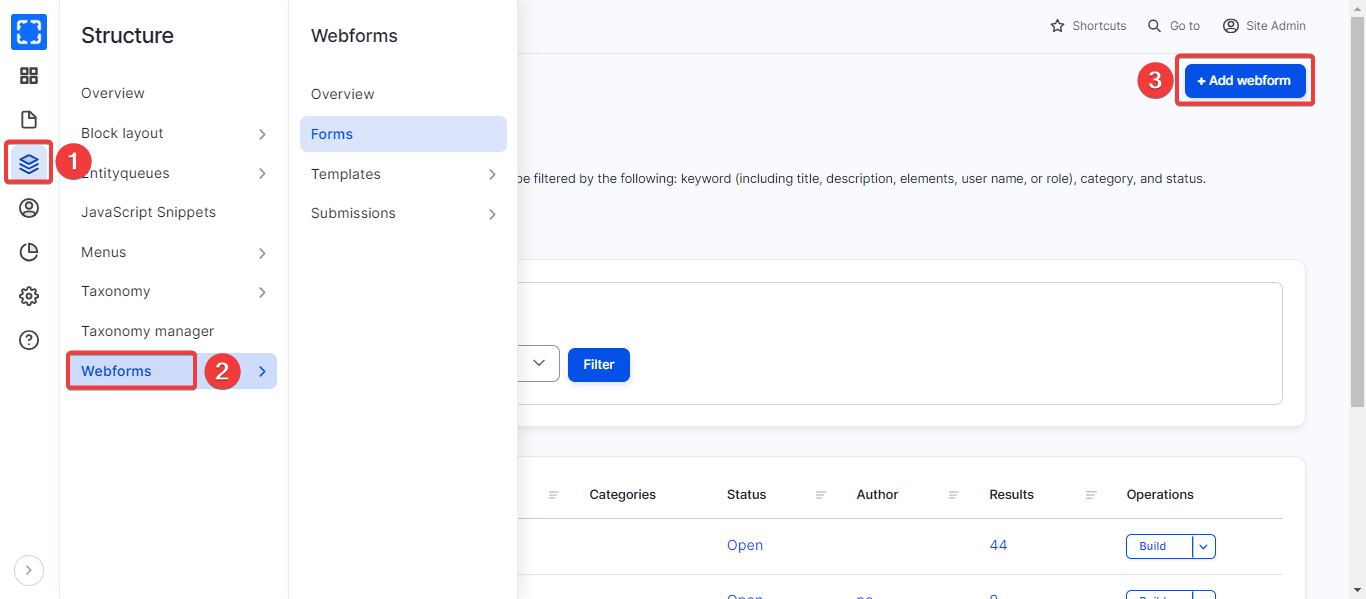Image resolution: width=1366 pixels, height=599 pixels.
Task: Open the Dashboard grid icon in sidebar
Action: pyautogui.click(x=29, y=76)
